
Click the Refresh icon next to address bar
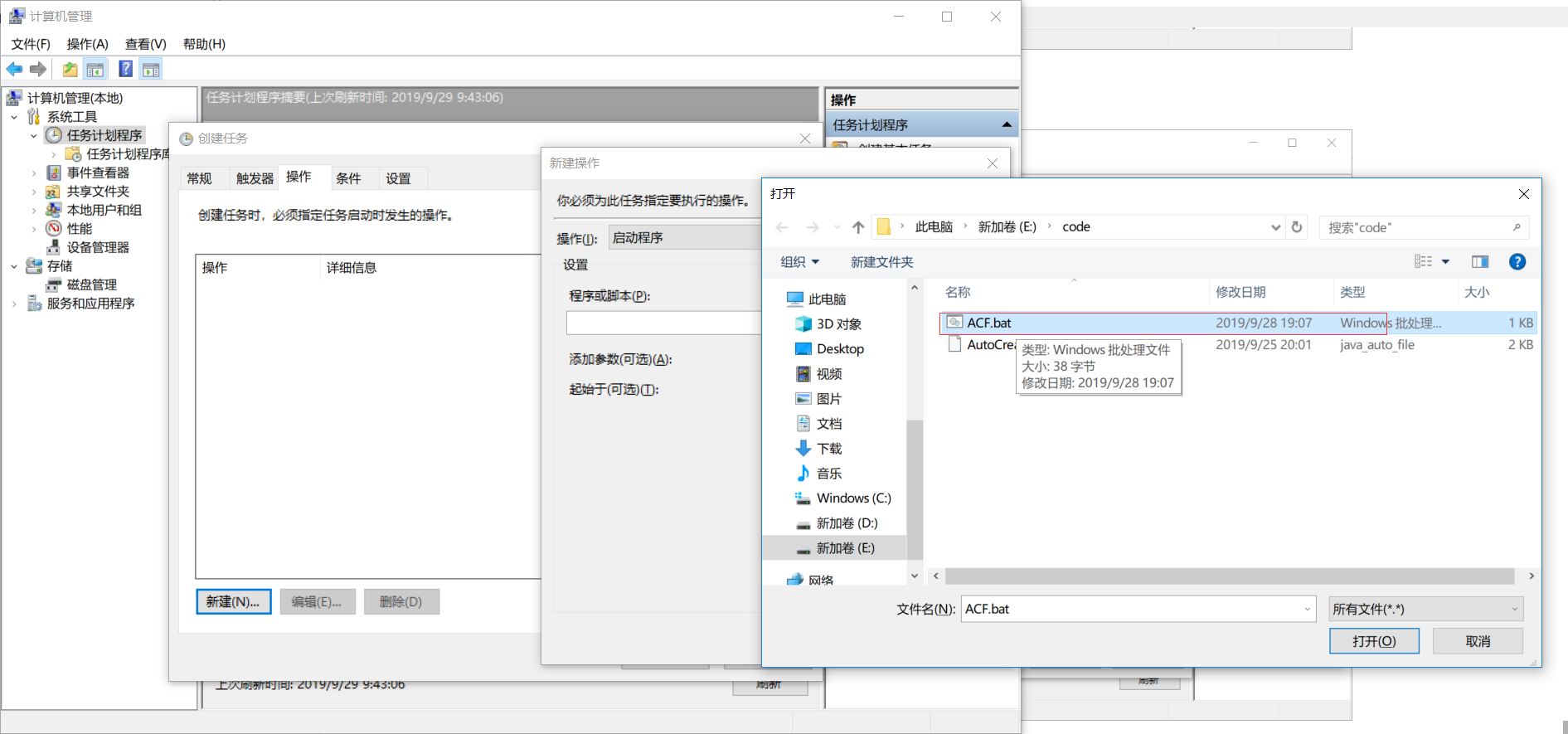(x=1297, y=227)
